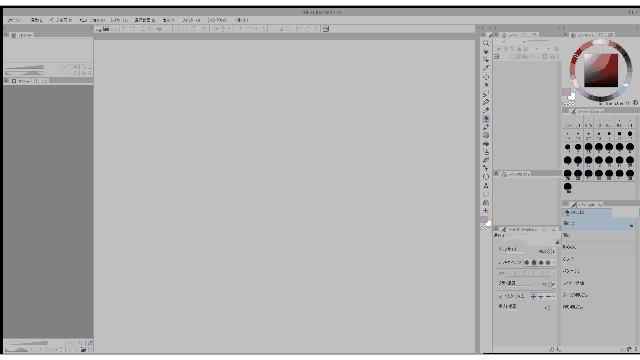Viewport: 640px width, 360px height.
Task: Choose the first anti-aliasing option dot
Action: 527,262
